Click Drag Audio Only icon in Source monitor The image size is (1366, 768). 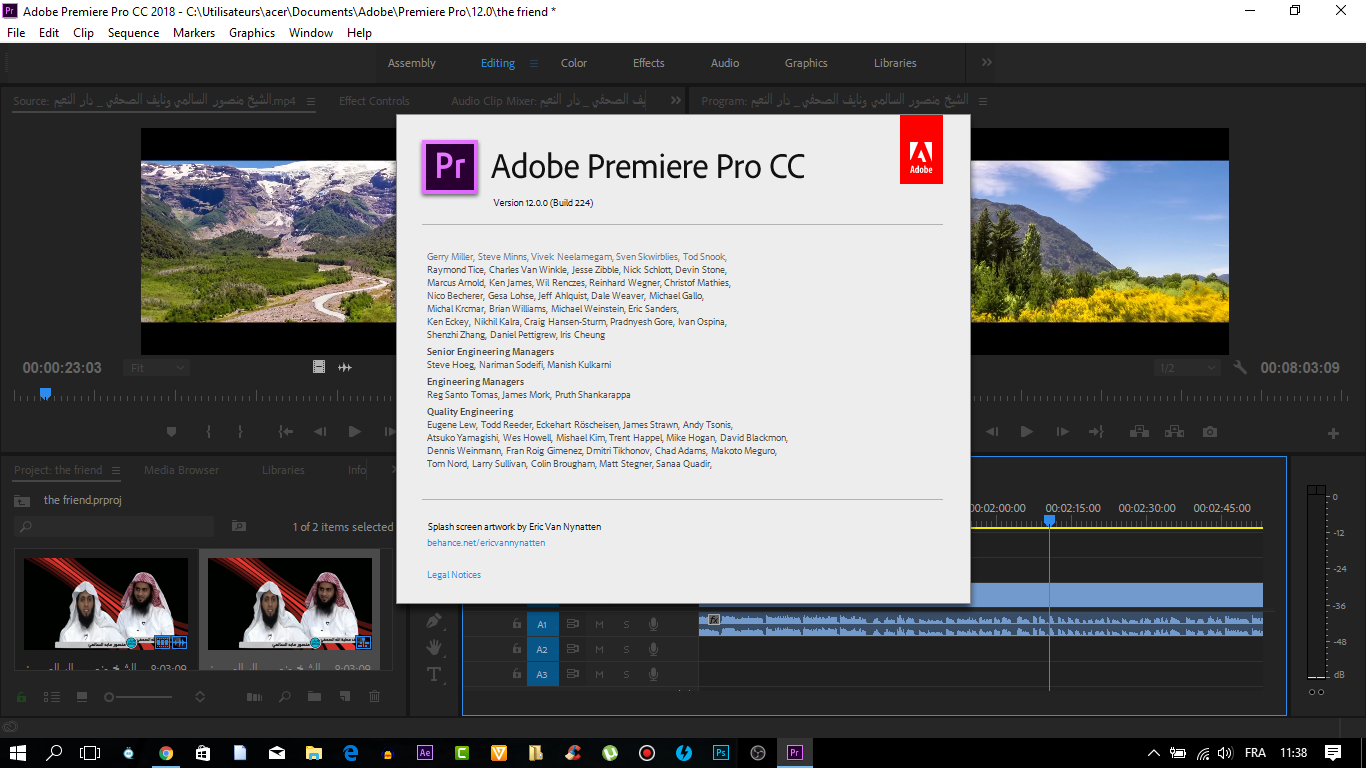click(x=345, y=367)
